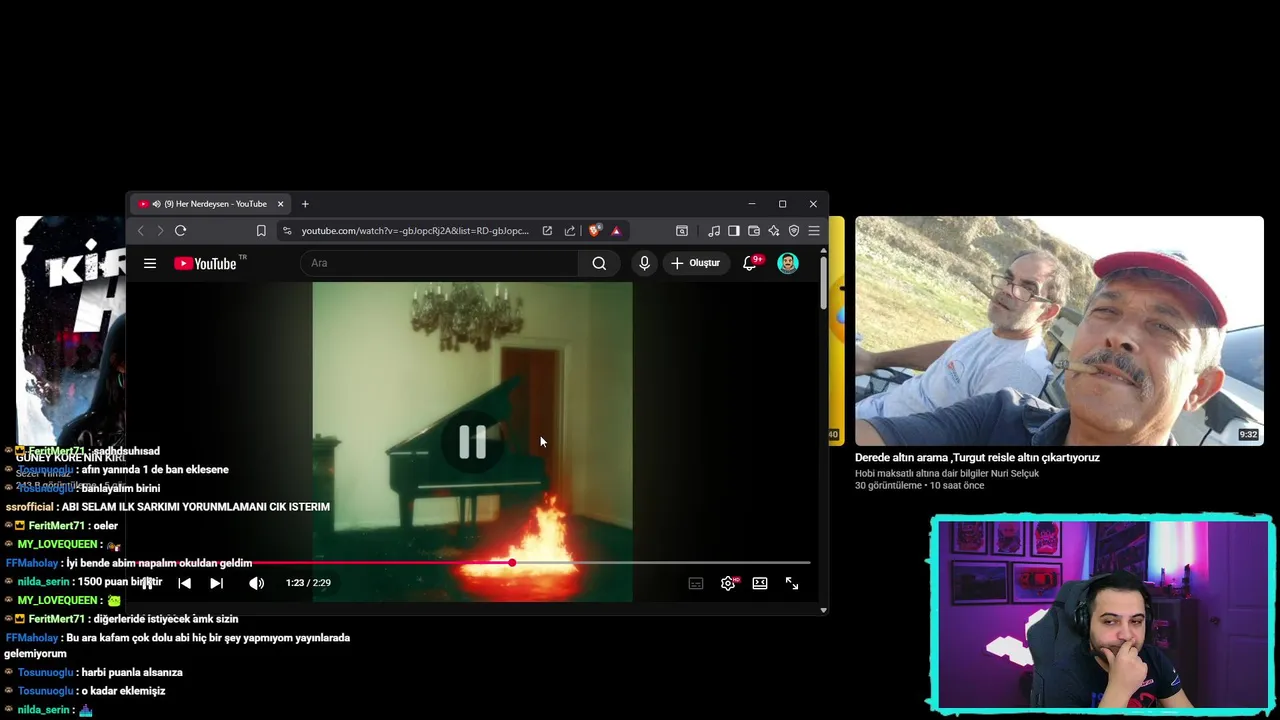Screen dimensions: 1280x720
Task: Click FFMaholay's 'Bu ara kafam' message
Action: point(177,646)
